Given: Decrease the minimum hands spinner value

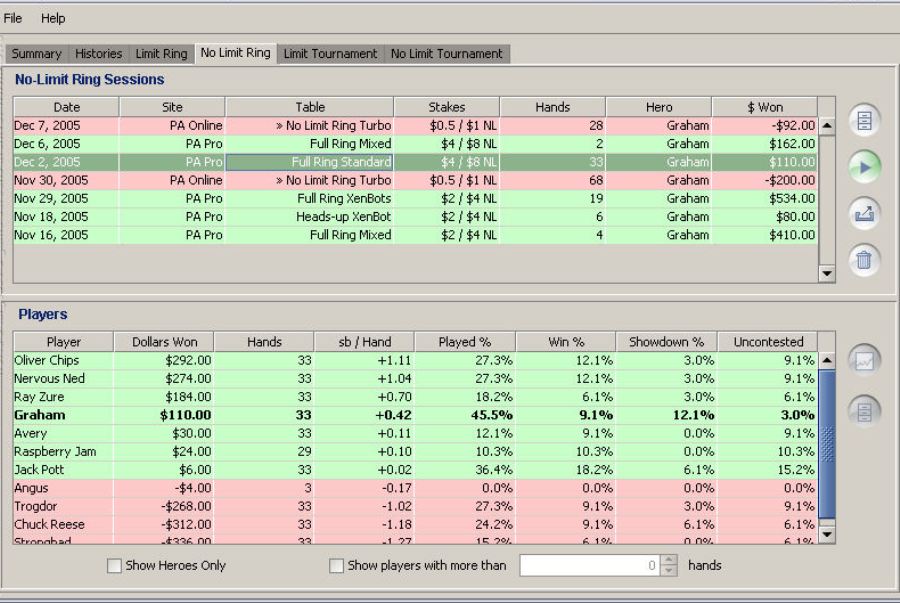Looking at the screenshot, I should pos(669,571).
